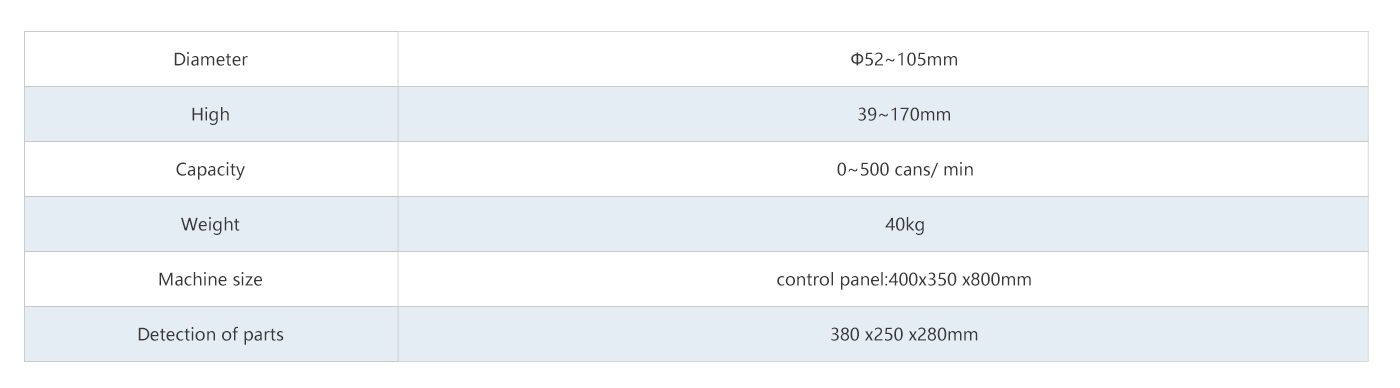The width and height of the screenshot is (1400, 388).
Task: Click the Detection of parts label
Action: pyautogui.click(x=211, y=334)
